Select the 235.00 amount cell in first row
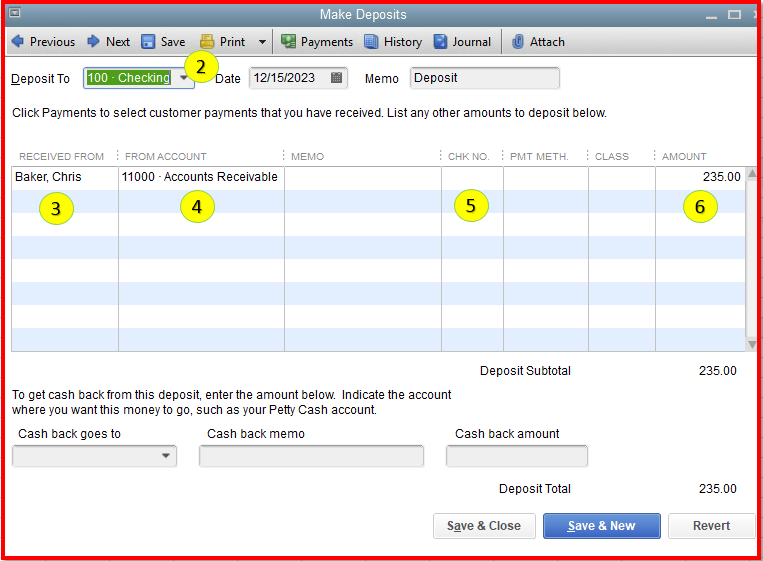Screen dimensions: 763x561 tap(700, 178)
